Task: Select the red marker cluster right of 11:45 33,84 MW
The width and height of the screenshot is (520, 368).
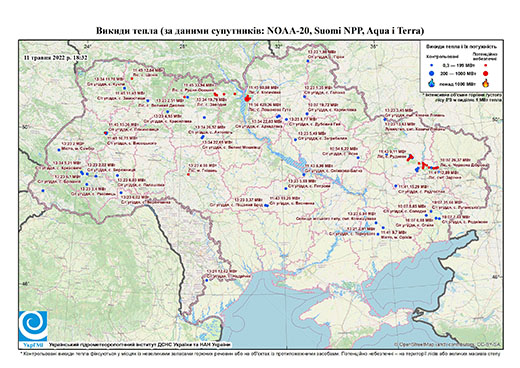Action: pos(216,94)
